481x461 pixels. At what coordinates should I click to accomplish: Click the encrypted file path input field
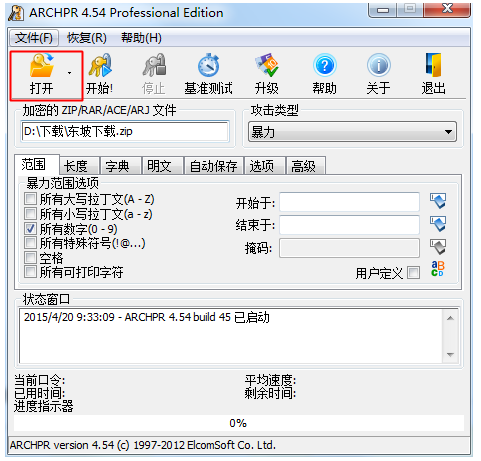tap(125, 131)
